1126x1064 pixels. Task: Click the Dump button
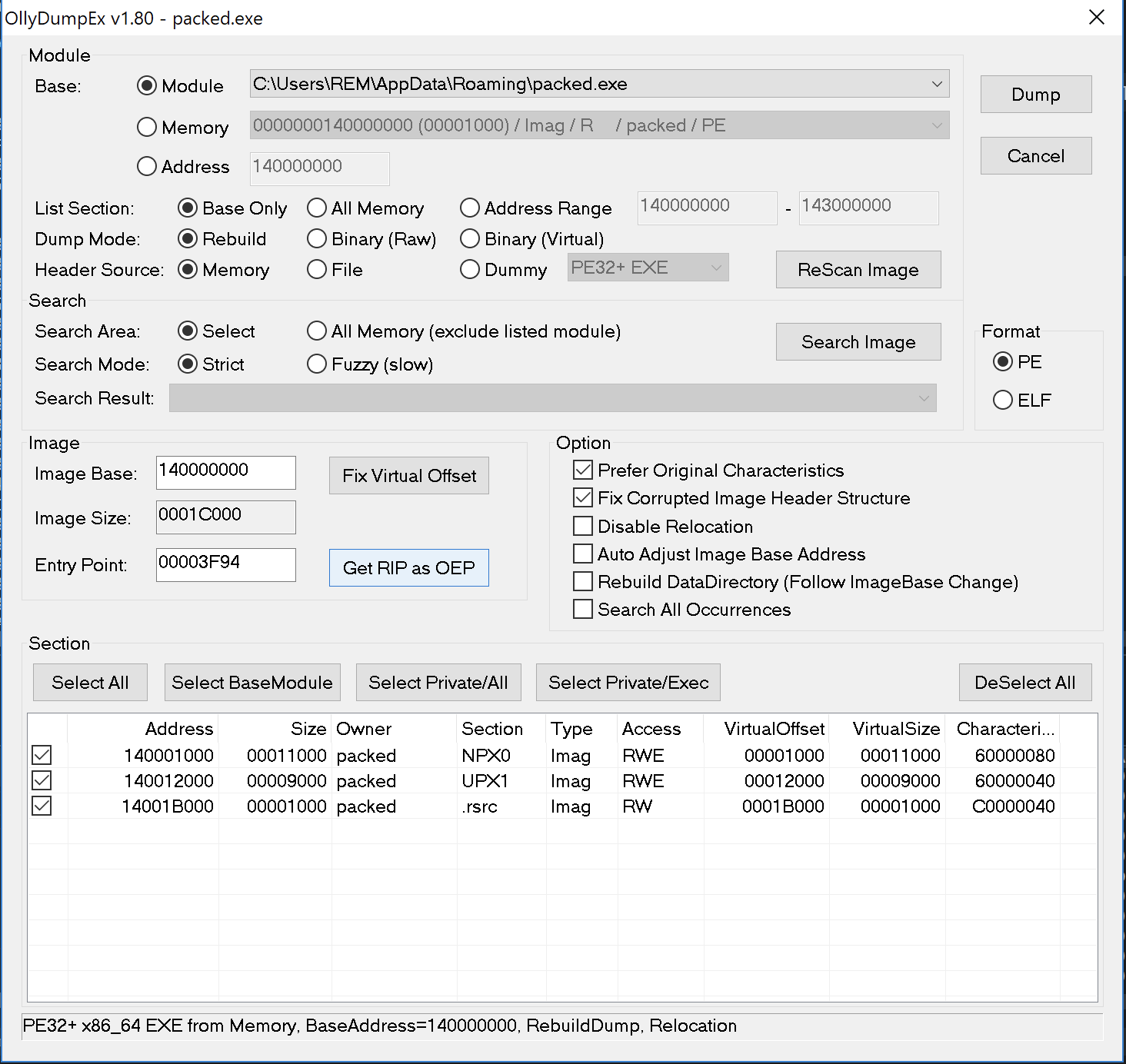pyautogui.click(x=1036, y=94)
